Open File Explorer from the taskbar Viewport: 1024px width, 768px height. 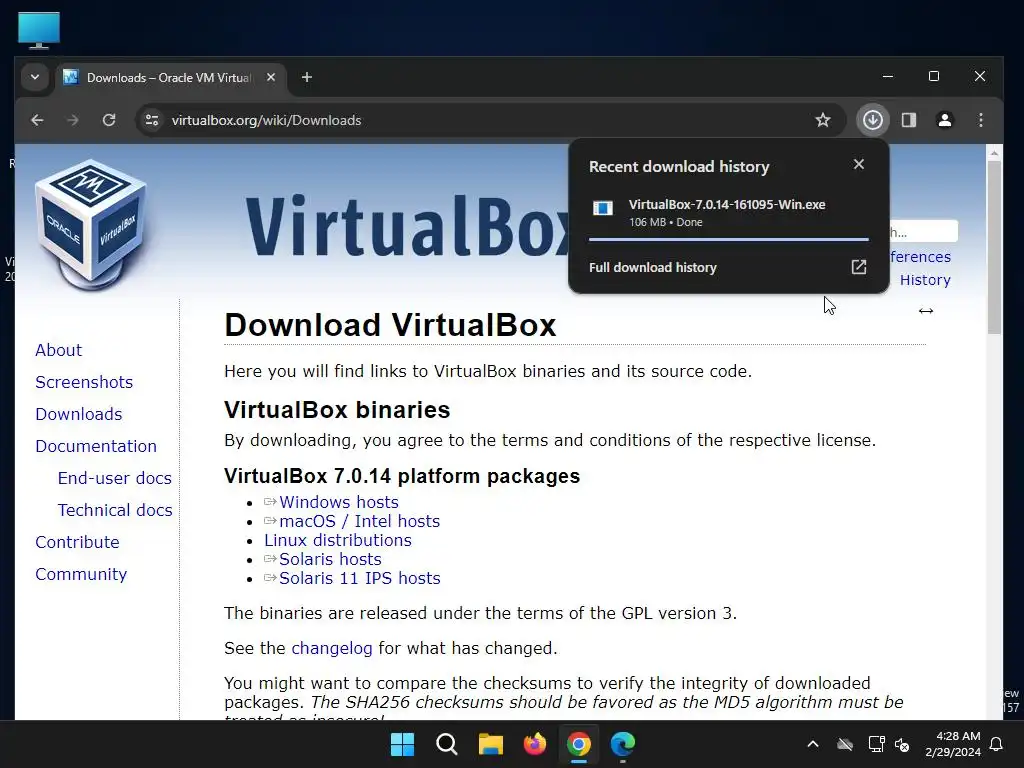(490, 744)
